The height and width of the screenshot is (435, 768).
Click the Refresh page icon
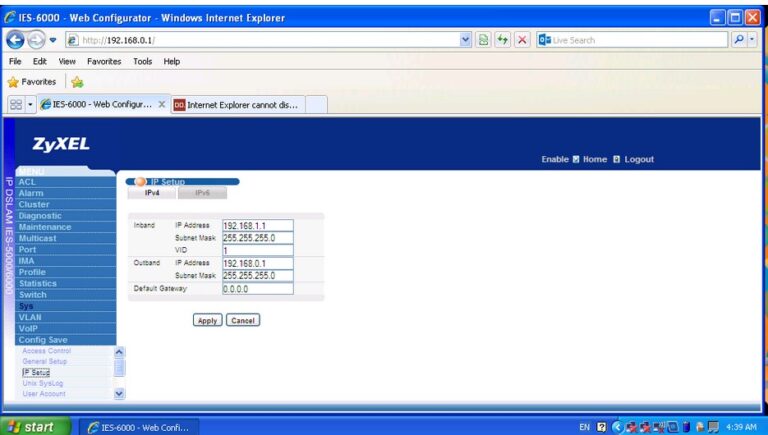pos(503,40)
